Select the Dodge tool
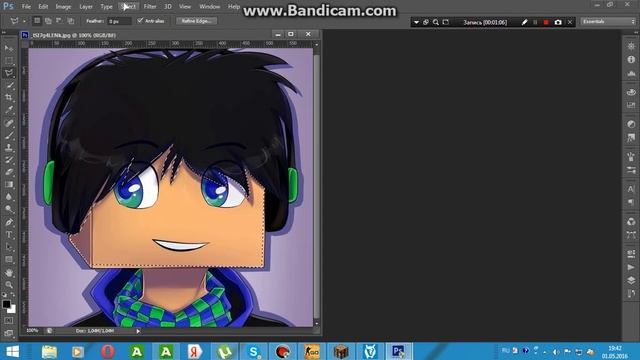This screenshot has height=360, width=640. (x=9, y=209)
